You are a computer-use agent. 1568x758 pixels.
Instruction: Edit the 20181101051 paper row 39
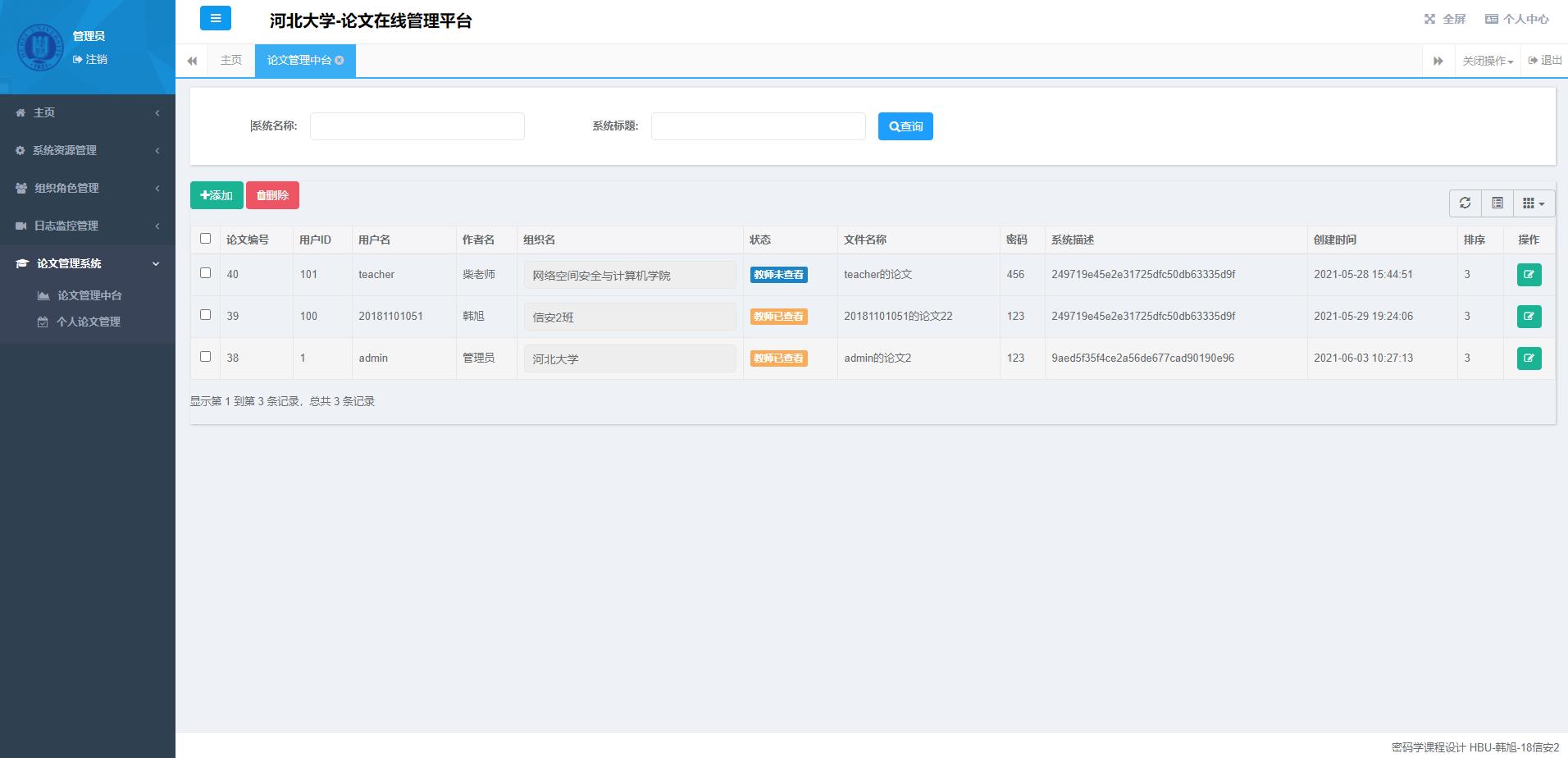click(1529, 317)
